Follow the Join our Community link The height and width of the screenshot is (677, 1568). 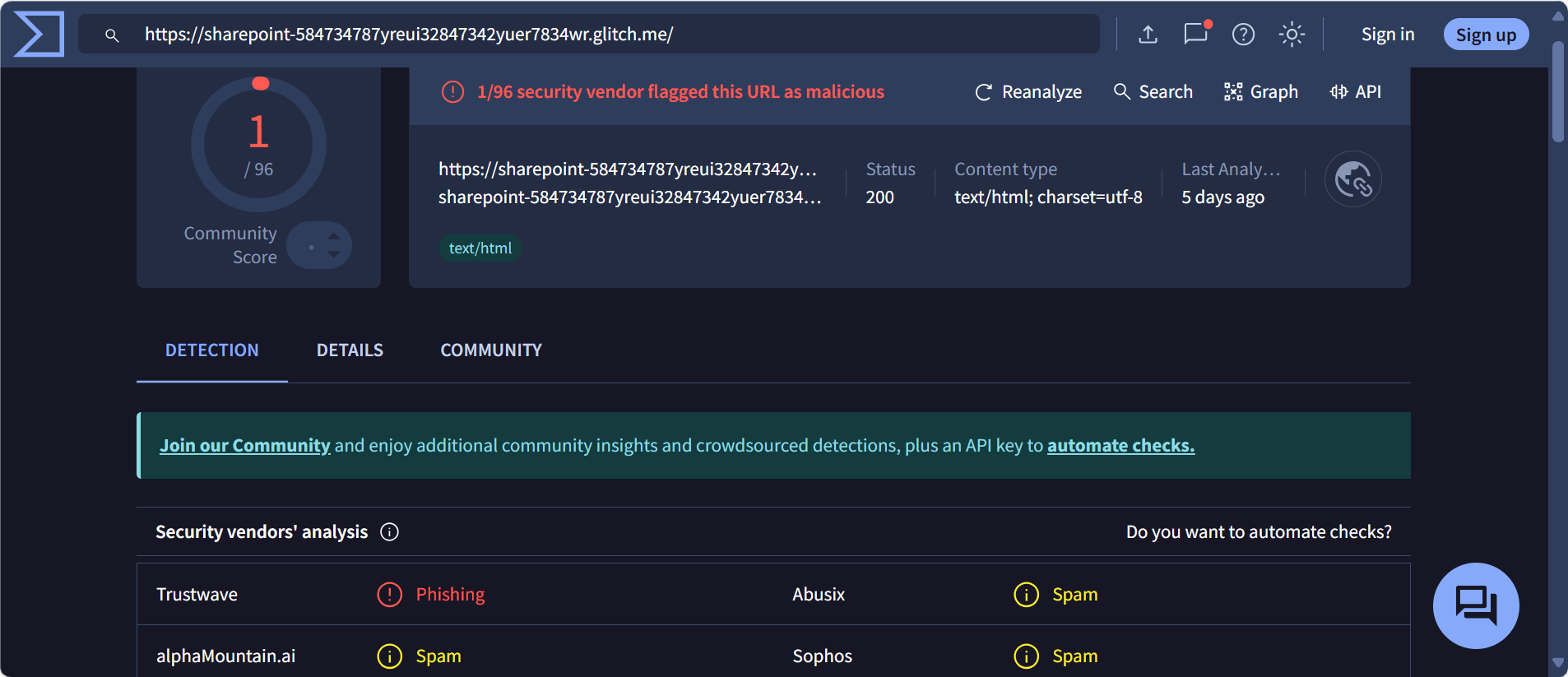pos(245,446)
